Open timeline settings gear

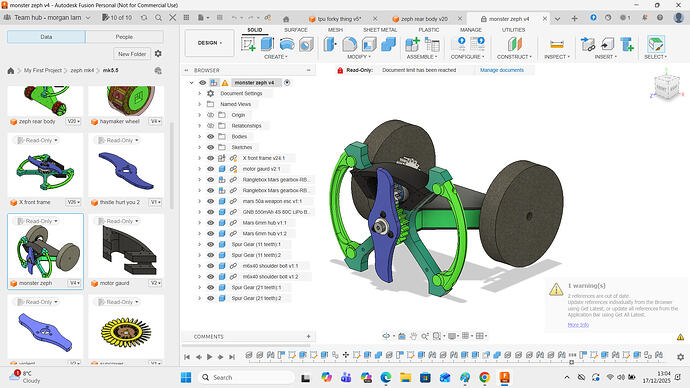680,357
